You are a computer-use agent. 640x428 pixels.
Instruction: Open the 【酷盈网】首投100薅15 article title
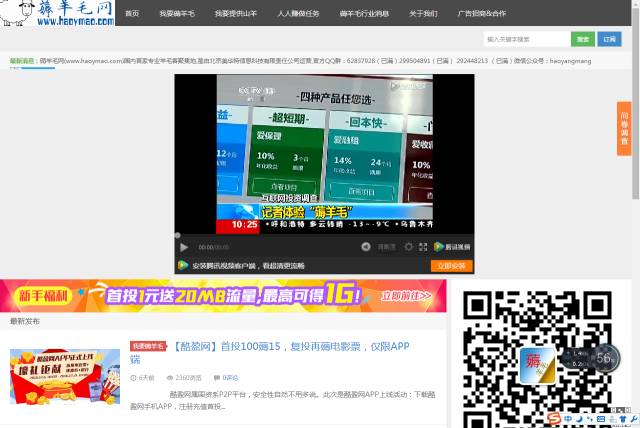[x=269, y=353]
